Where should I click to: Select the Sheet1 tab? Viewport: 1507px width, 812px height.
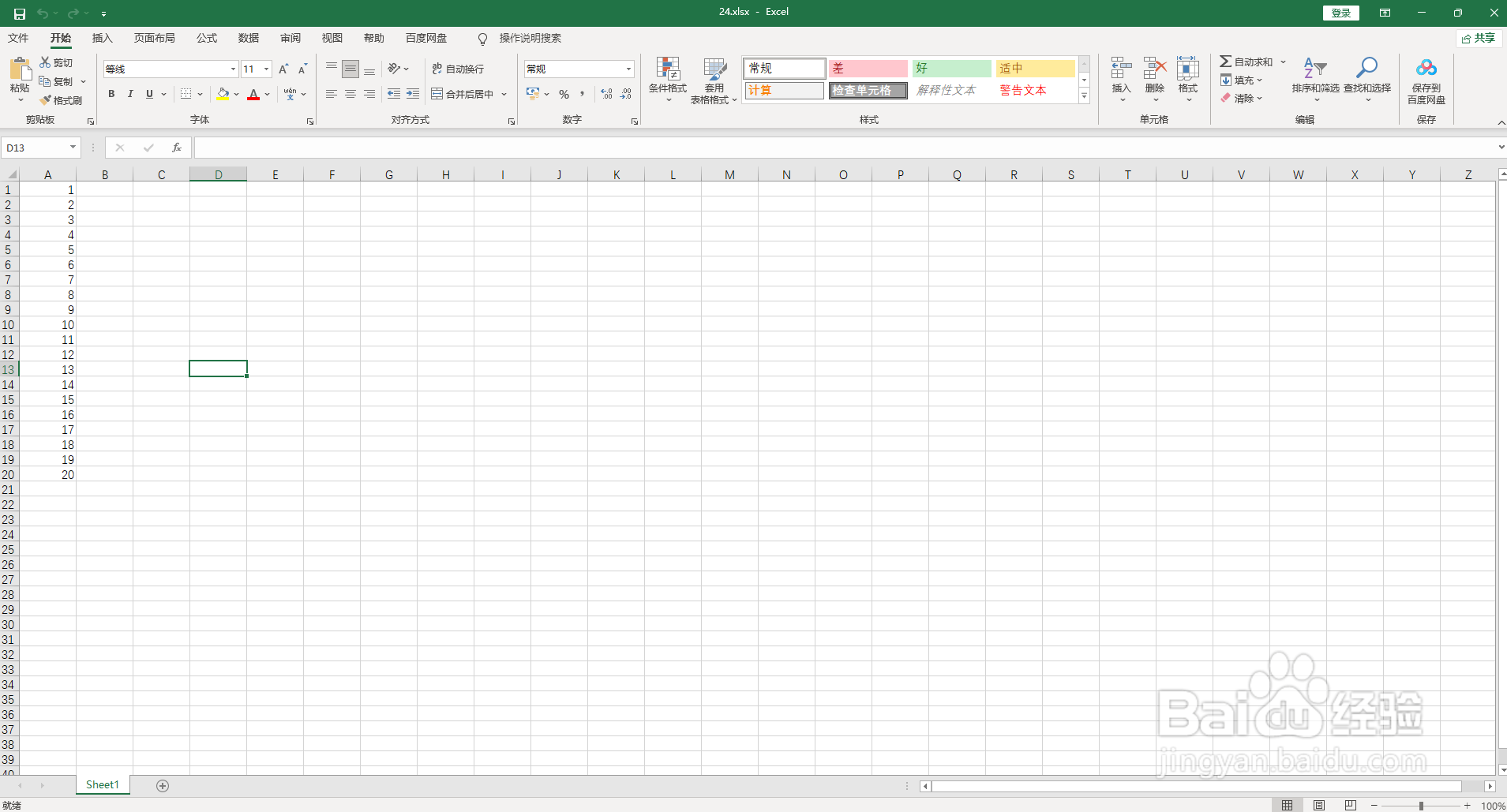103,784
